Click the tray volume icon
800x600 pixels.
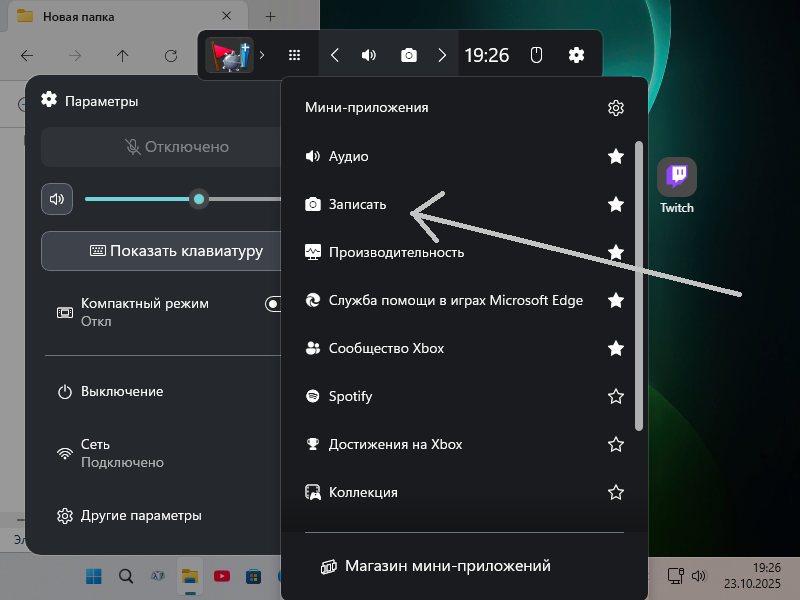coord(699,576)
